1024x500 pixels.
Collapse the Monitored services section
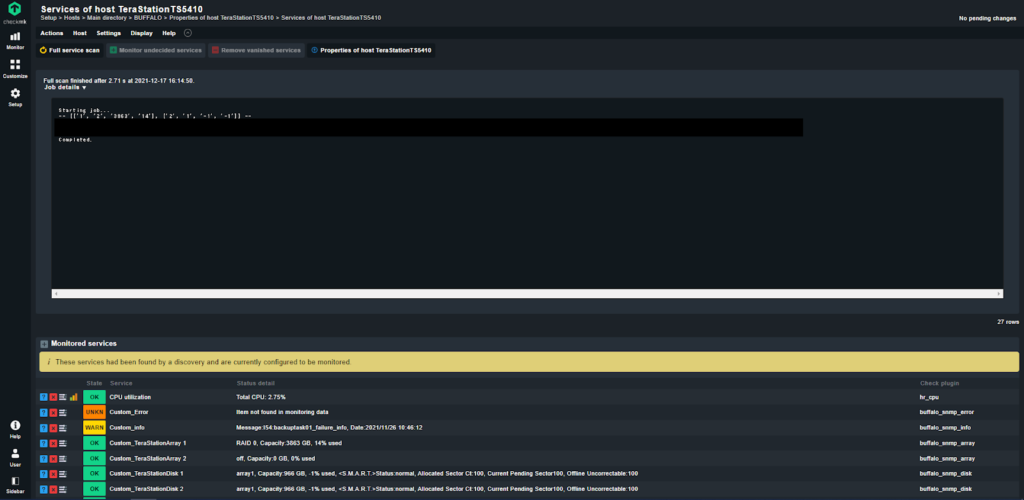44,343
